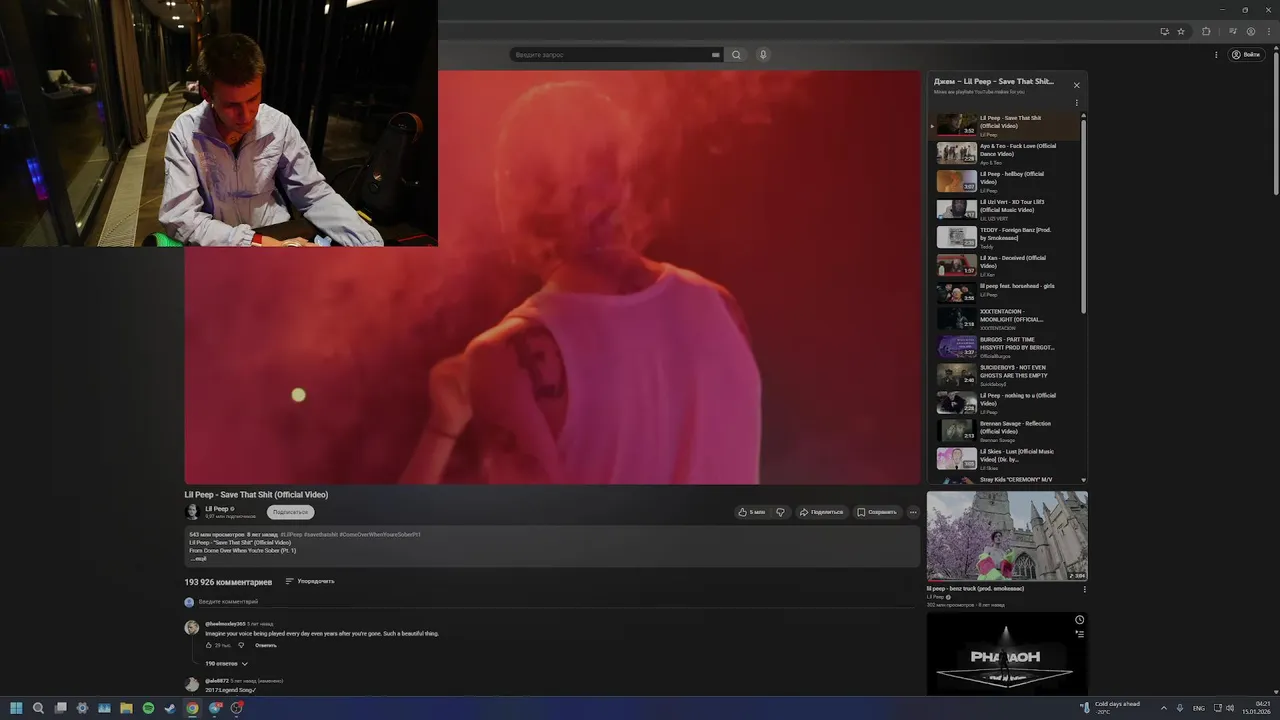Open YouTube settings three-dot menu near Sign in

[1216, 55]
